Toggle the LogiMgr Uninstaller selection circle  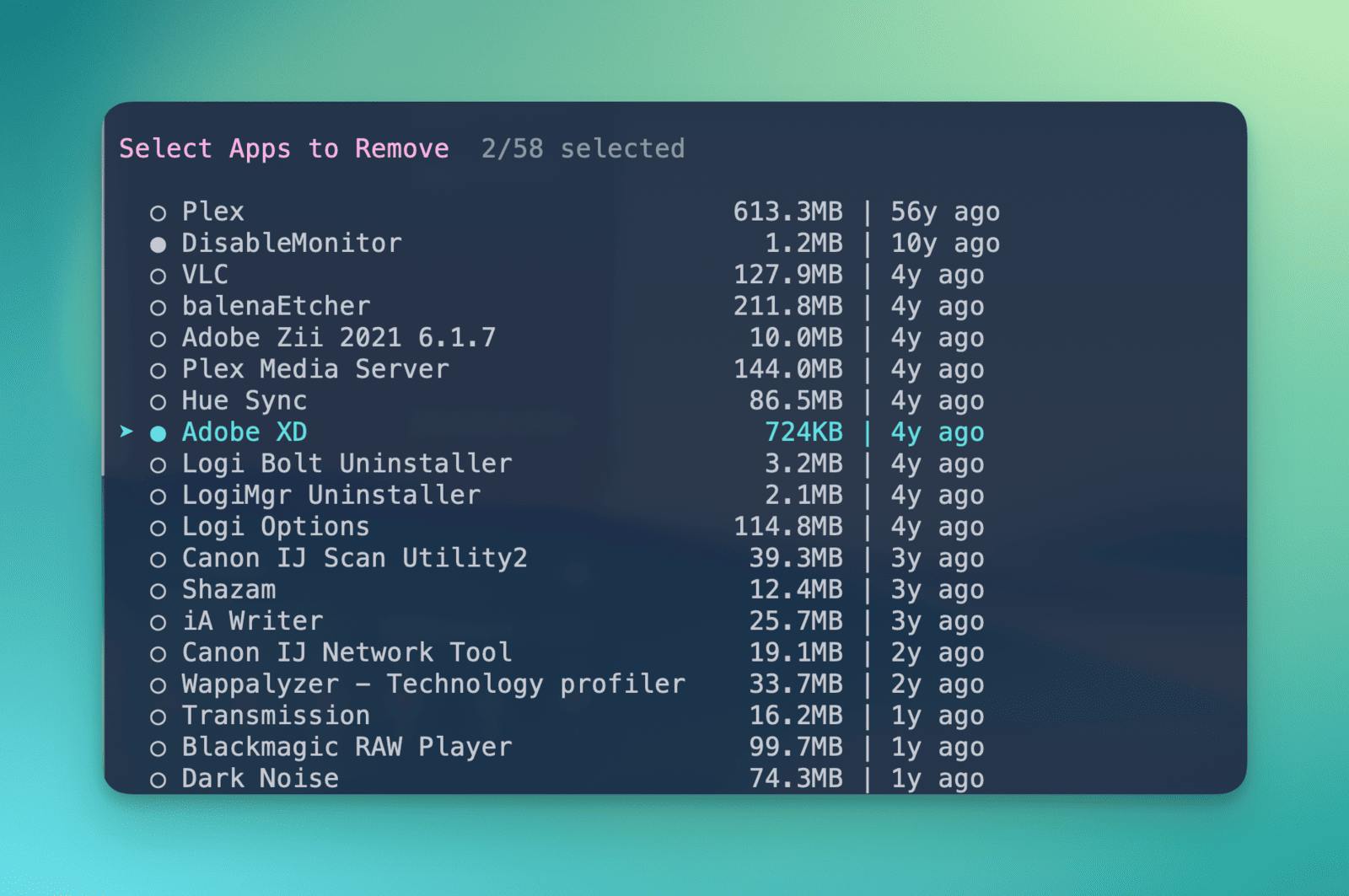point(158,496)
